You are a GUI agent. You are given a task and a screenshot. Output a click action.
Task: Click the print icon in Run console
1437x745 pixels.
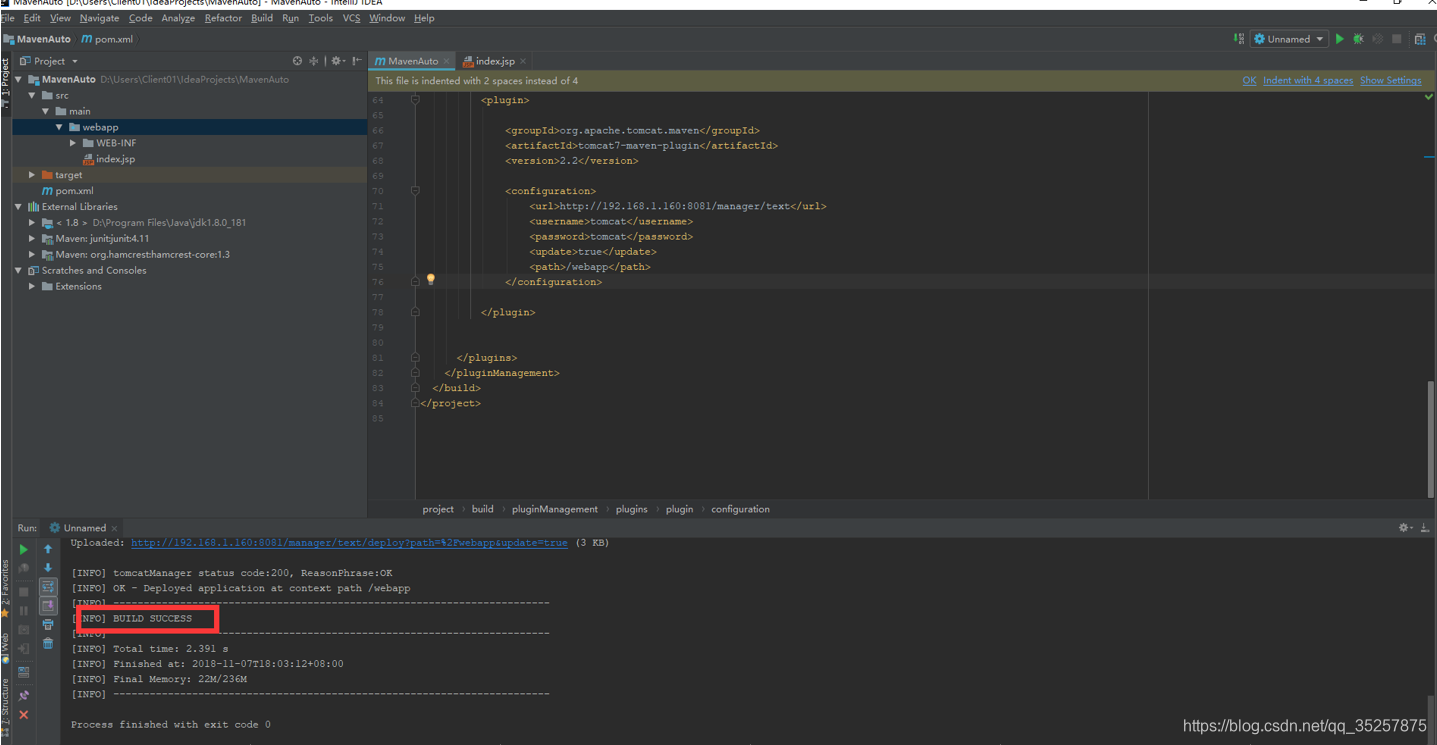tap(47, 624)
